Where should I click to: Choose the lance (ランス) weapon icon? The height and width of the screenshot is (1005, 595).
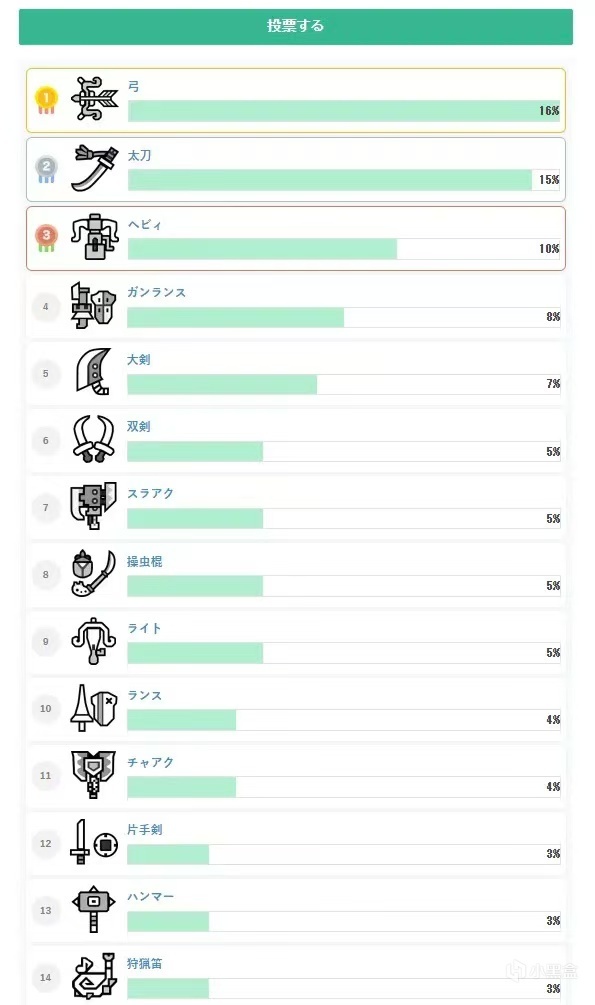click(x=94, y=708)
